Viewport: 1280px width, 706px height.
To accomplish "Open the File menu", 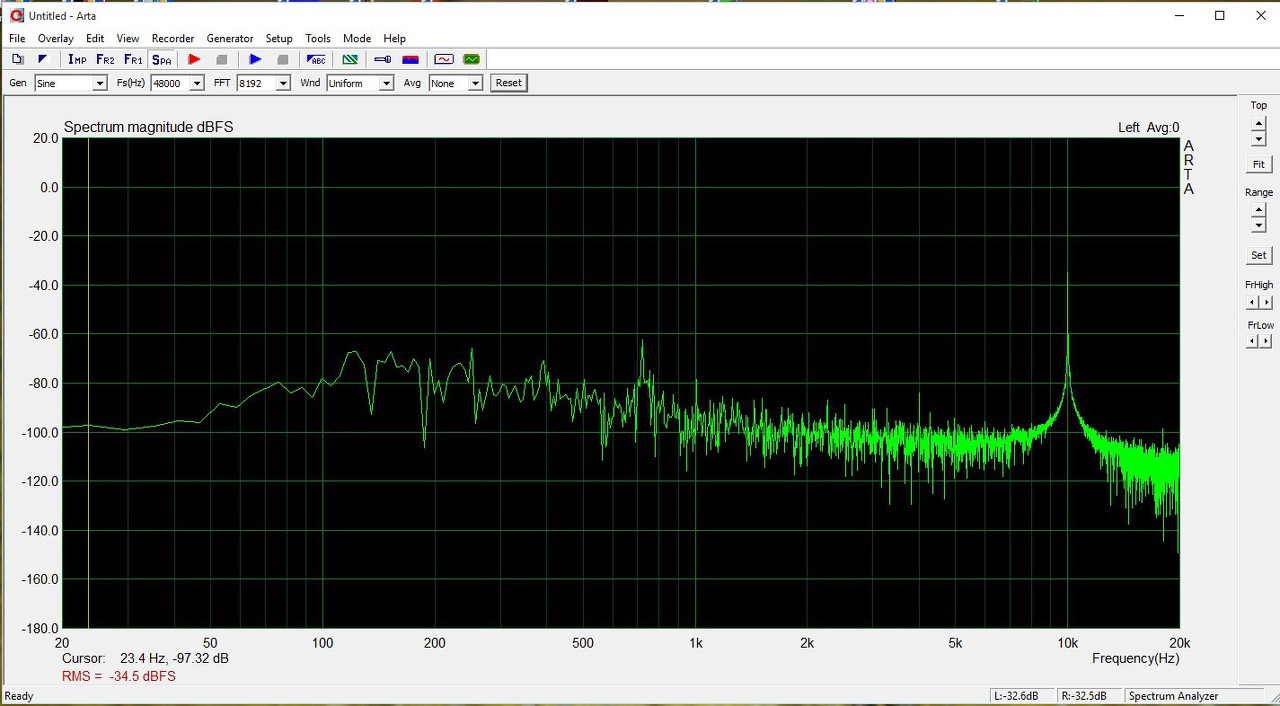I will [17, 38].
